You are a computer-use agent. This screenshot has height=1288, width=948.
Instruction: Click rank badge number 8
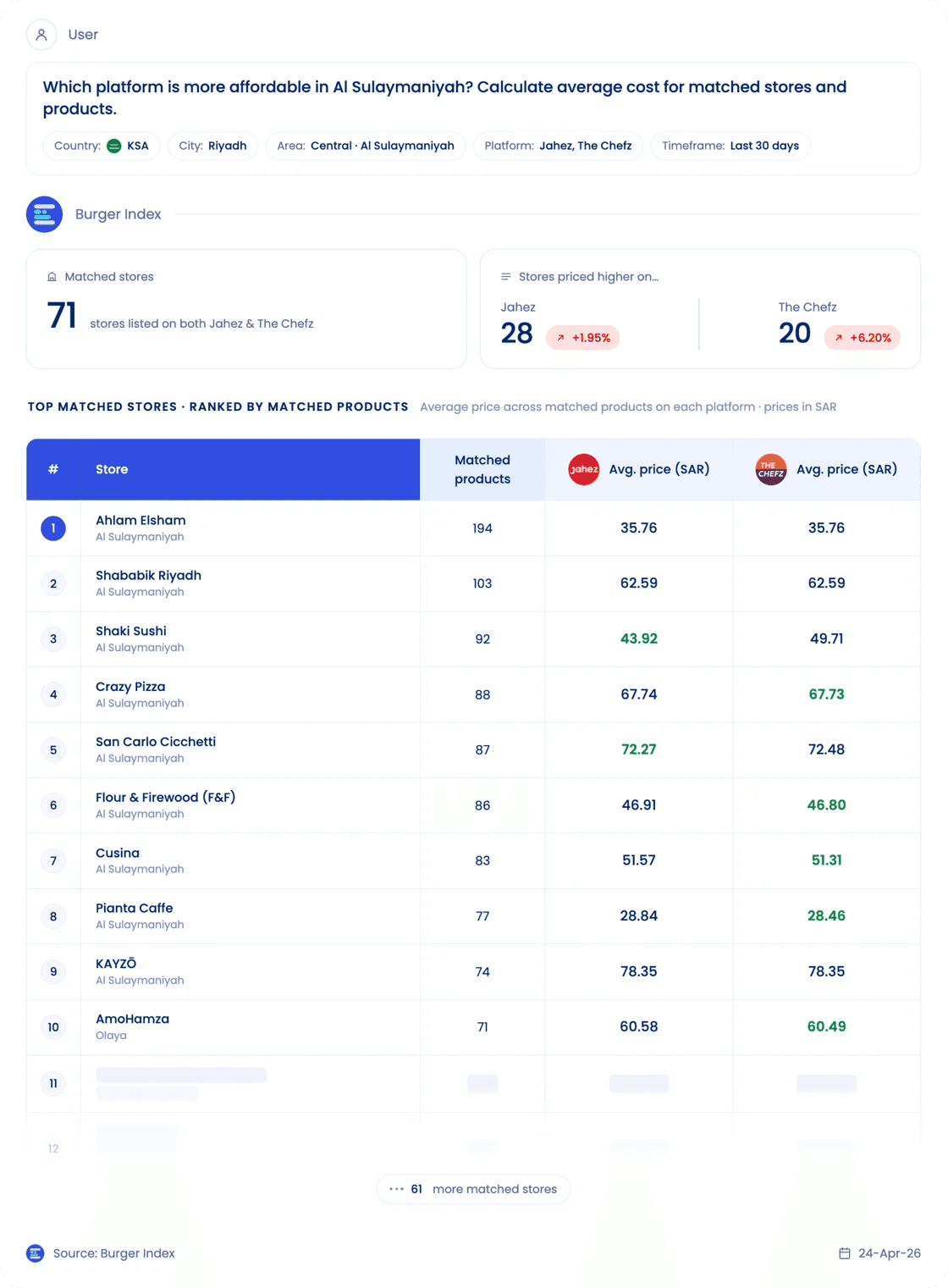click(53, 916)
